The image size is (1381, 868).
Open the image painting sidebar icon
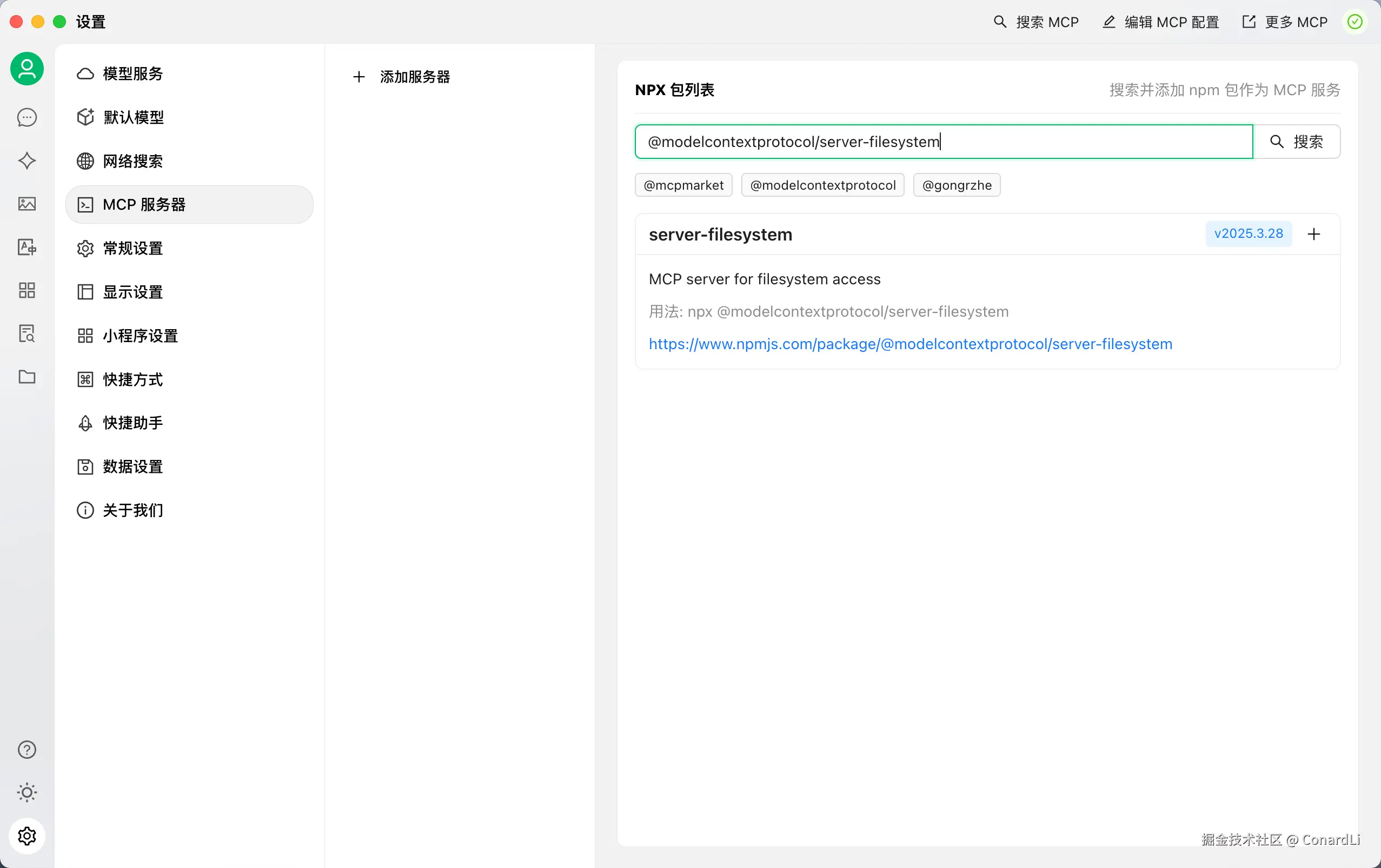coord(27,204)
